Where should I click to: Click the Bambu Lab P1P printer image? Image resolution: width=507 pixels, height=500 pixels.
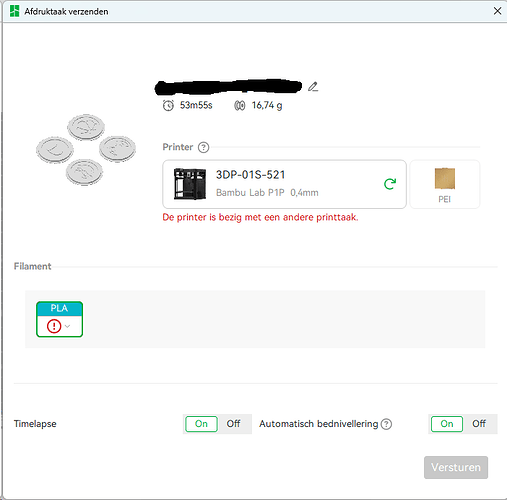[x=190, y=184]
